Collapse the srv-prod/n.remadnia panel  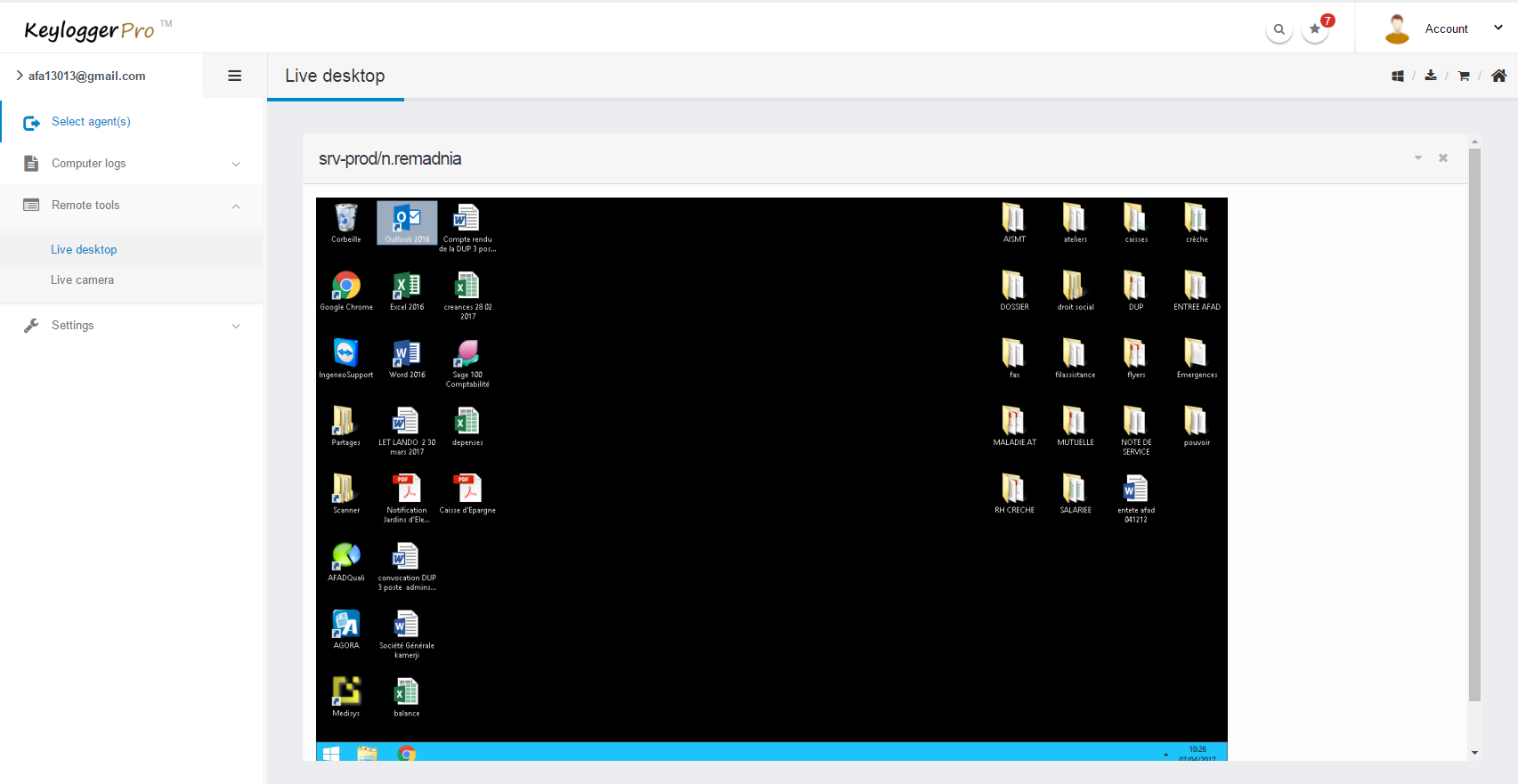tap(1418, 158)
